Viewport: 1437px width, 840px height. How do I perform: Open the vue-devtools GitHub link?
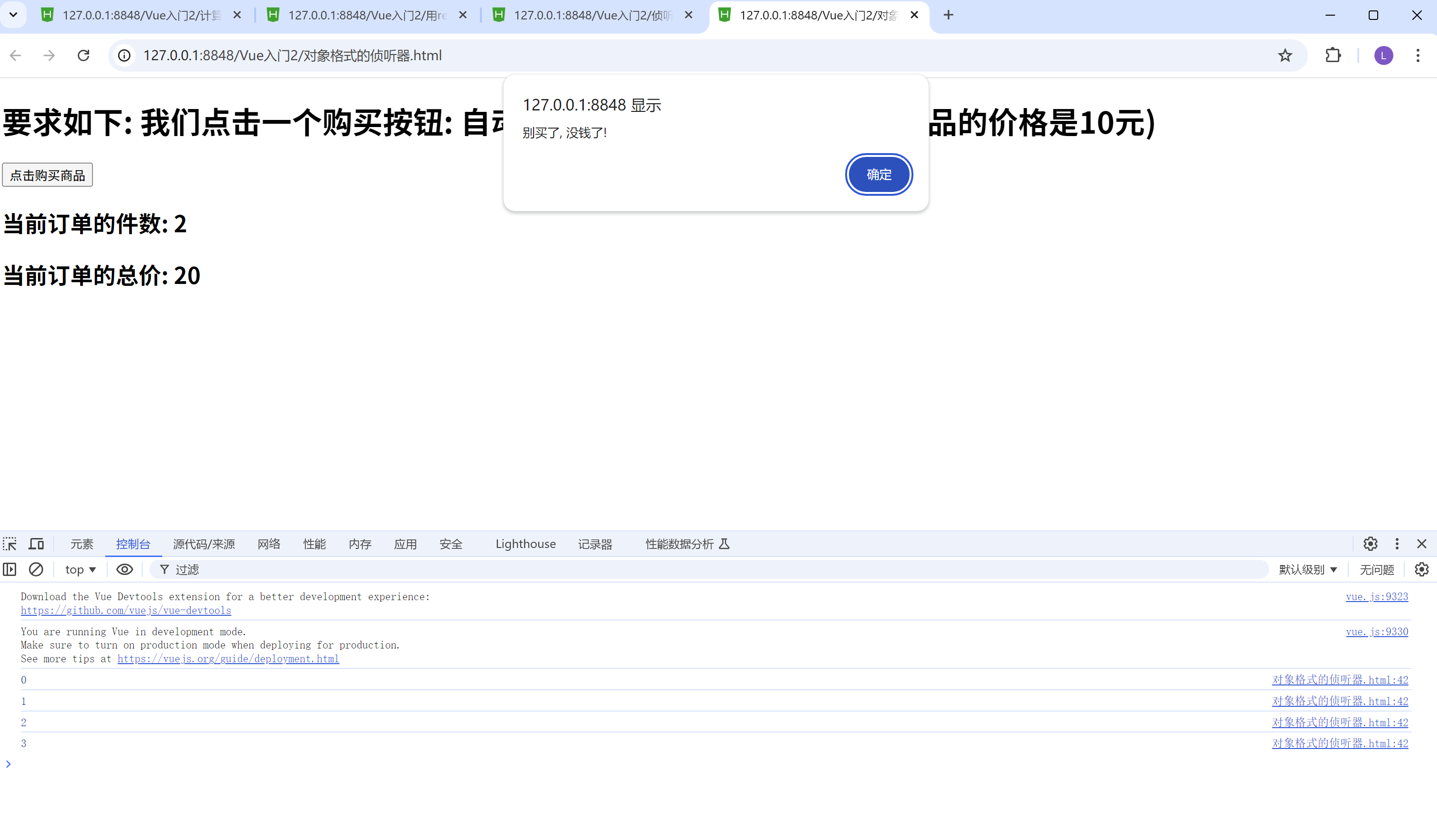126,611
